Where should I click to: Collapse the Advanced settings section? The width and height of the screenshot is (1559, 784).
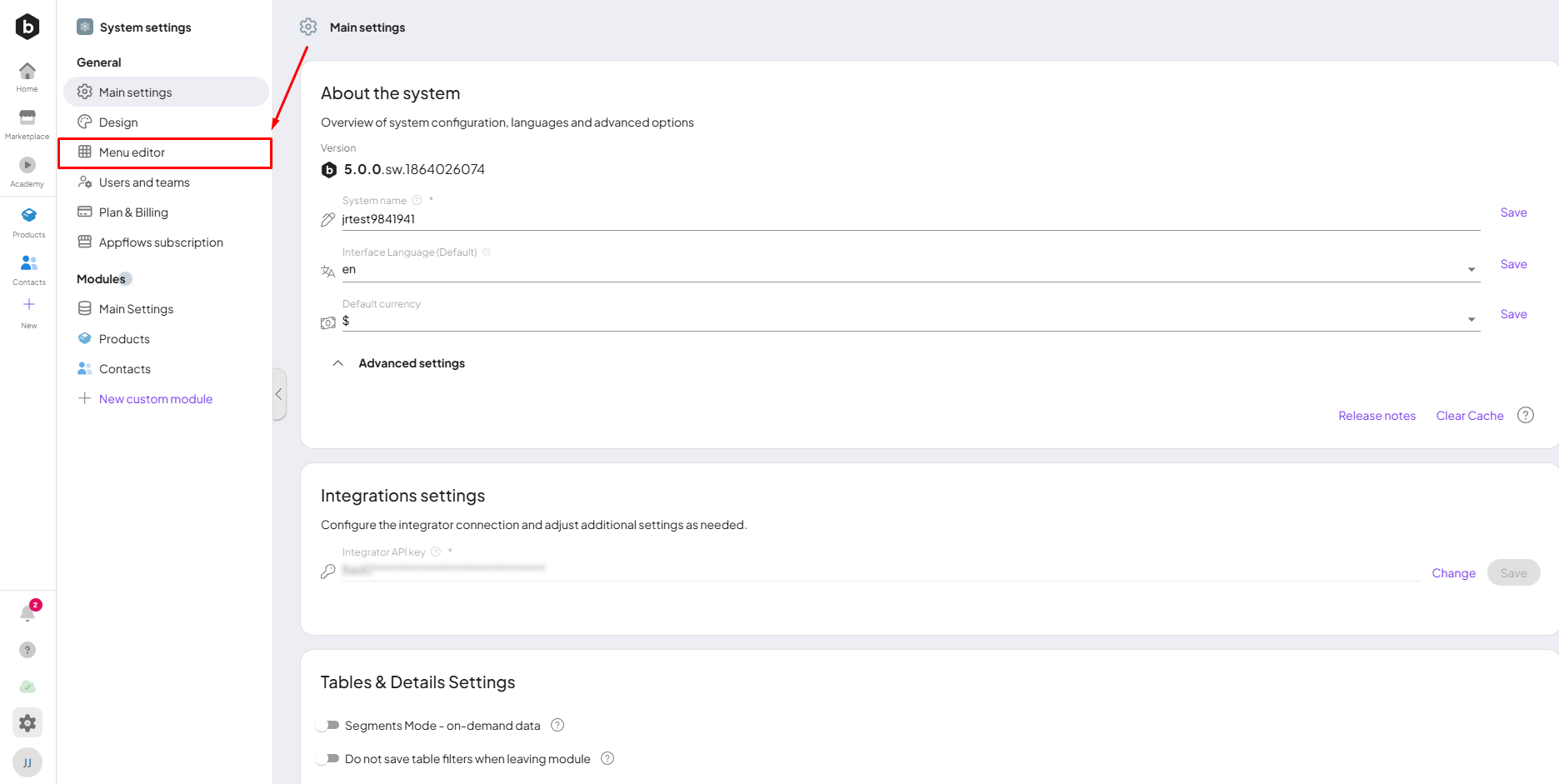click(x=338, y=363)
